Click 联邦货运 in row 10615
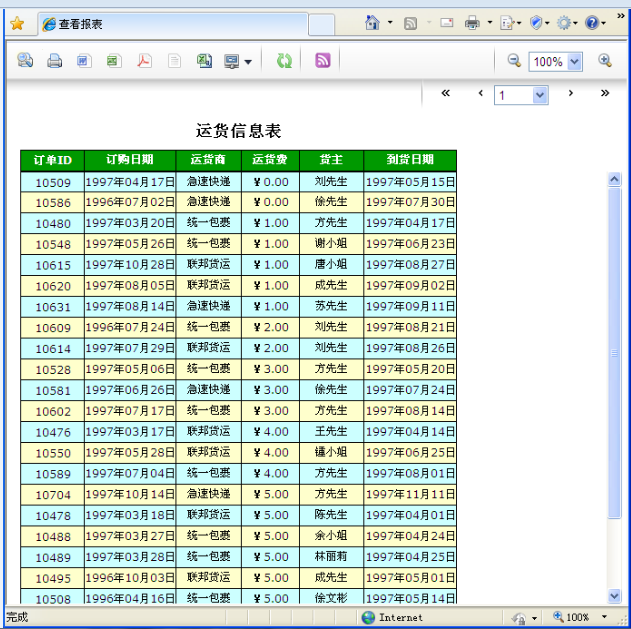Screen dimensions: 631x629 pos(208,264)
